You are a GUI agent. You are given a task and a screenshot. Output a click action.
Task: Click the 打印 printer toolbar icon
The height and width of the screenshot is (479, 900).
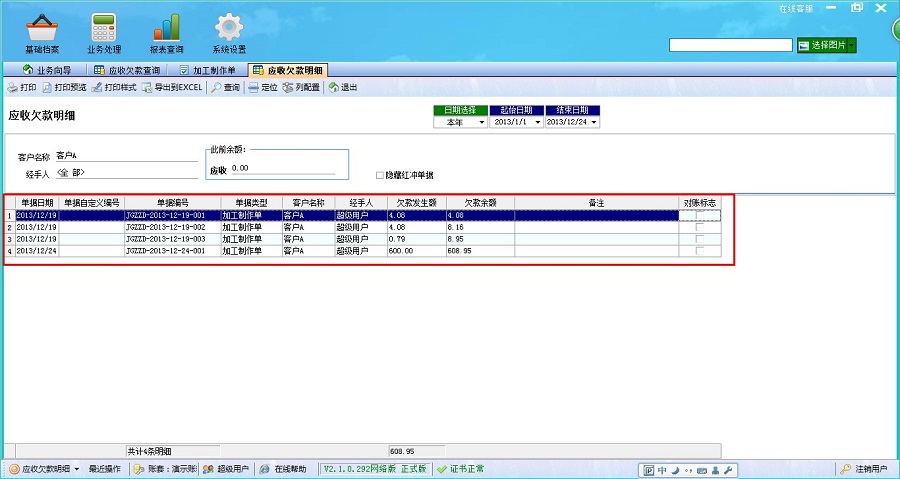[x=22, y=88]
